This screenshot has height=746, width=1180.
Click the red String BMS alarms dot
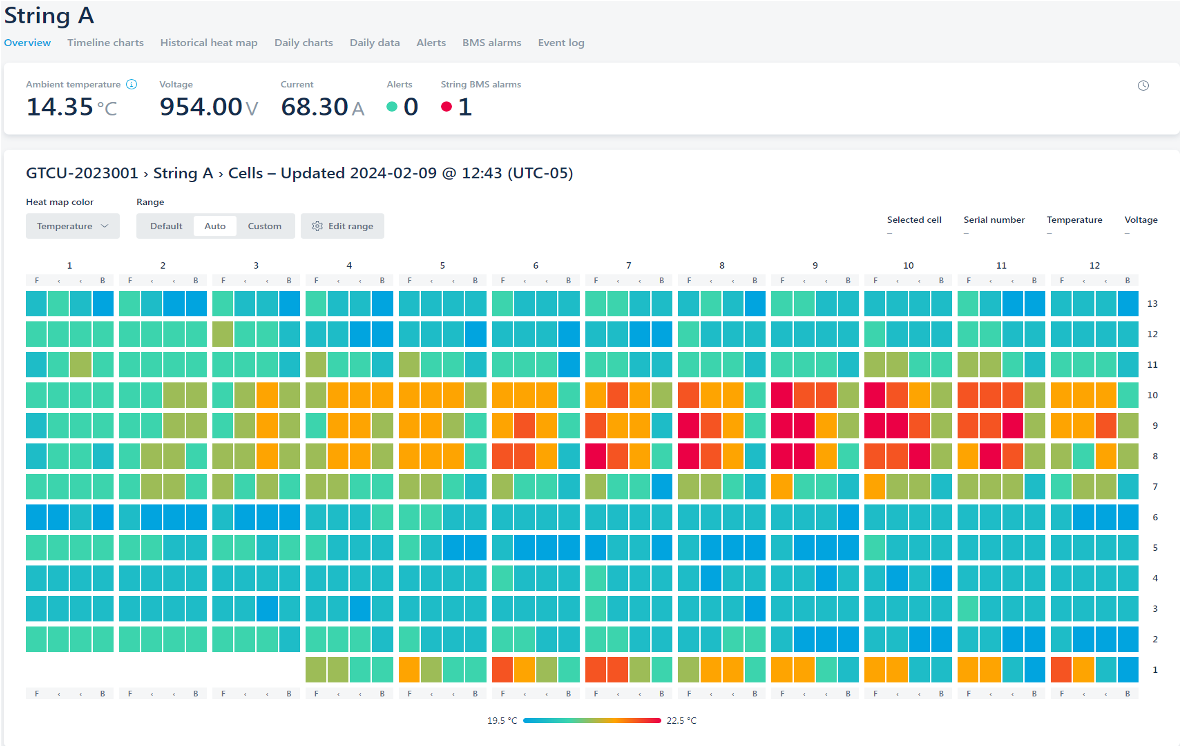[446, 107]
